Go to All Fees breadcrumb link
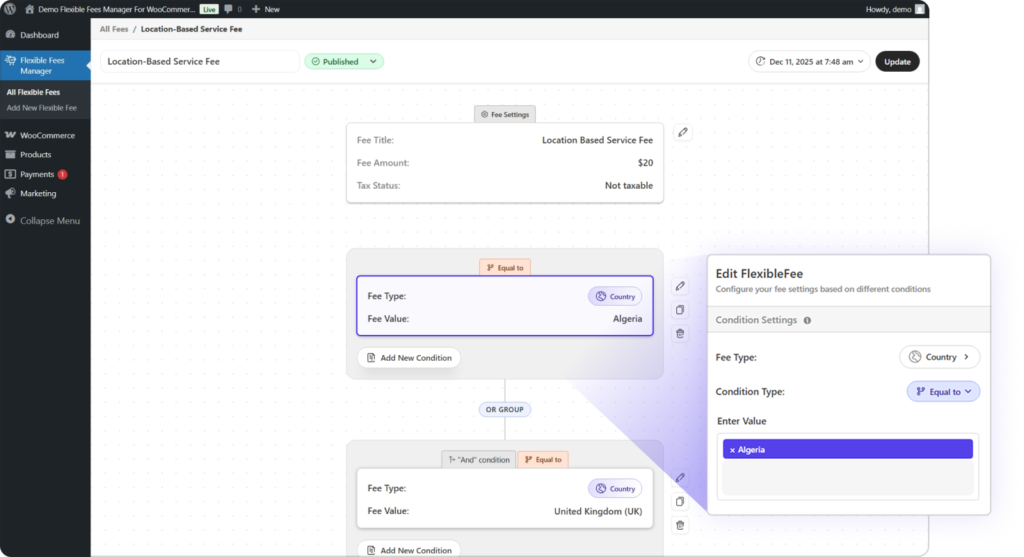1024x557 pixels. pos(113,29)
